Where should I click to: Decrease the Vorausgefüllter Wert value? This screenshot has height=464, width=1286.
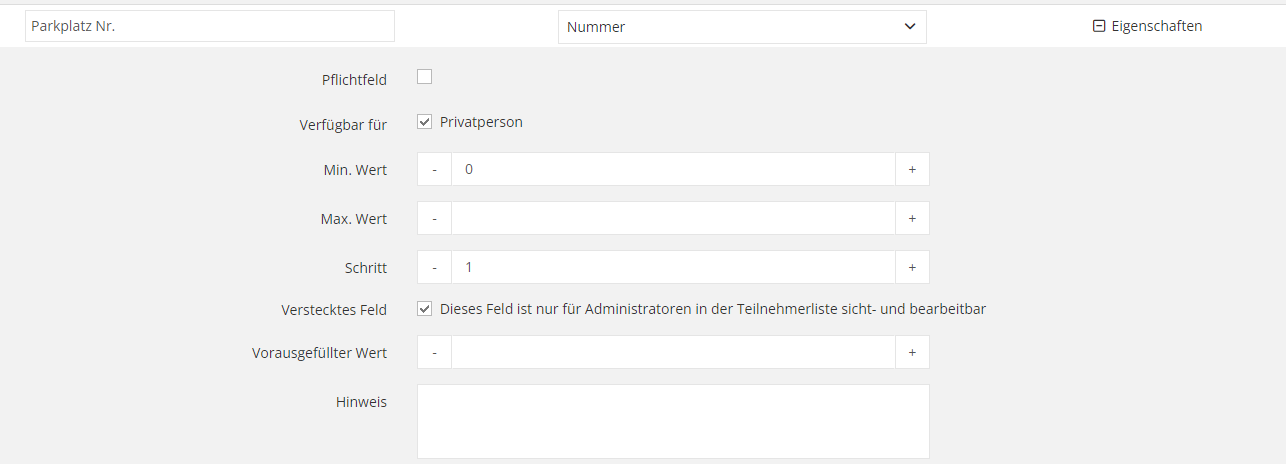(434, 352)
